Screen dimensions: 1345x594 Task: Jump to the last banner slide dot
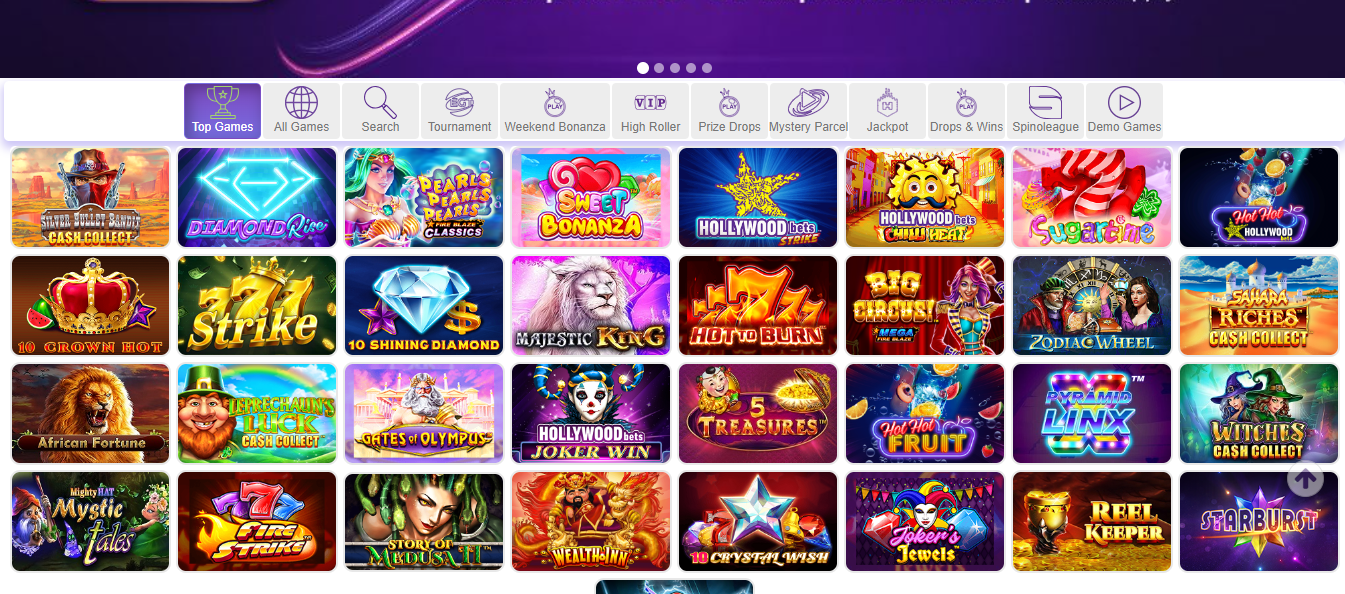tap(707, 68)
